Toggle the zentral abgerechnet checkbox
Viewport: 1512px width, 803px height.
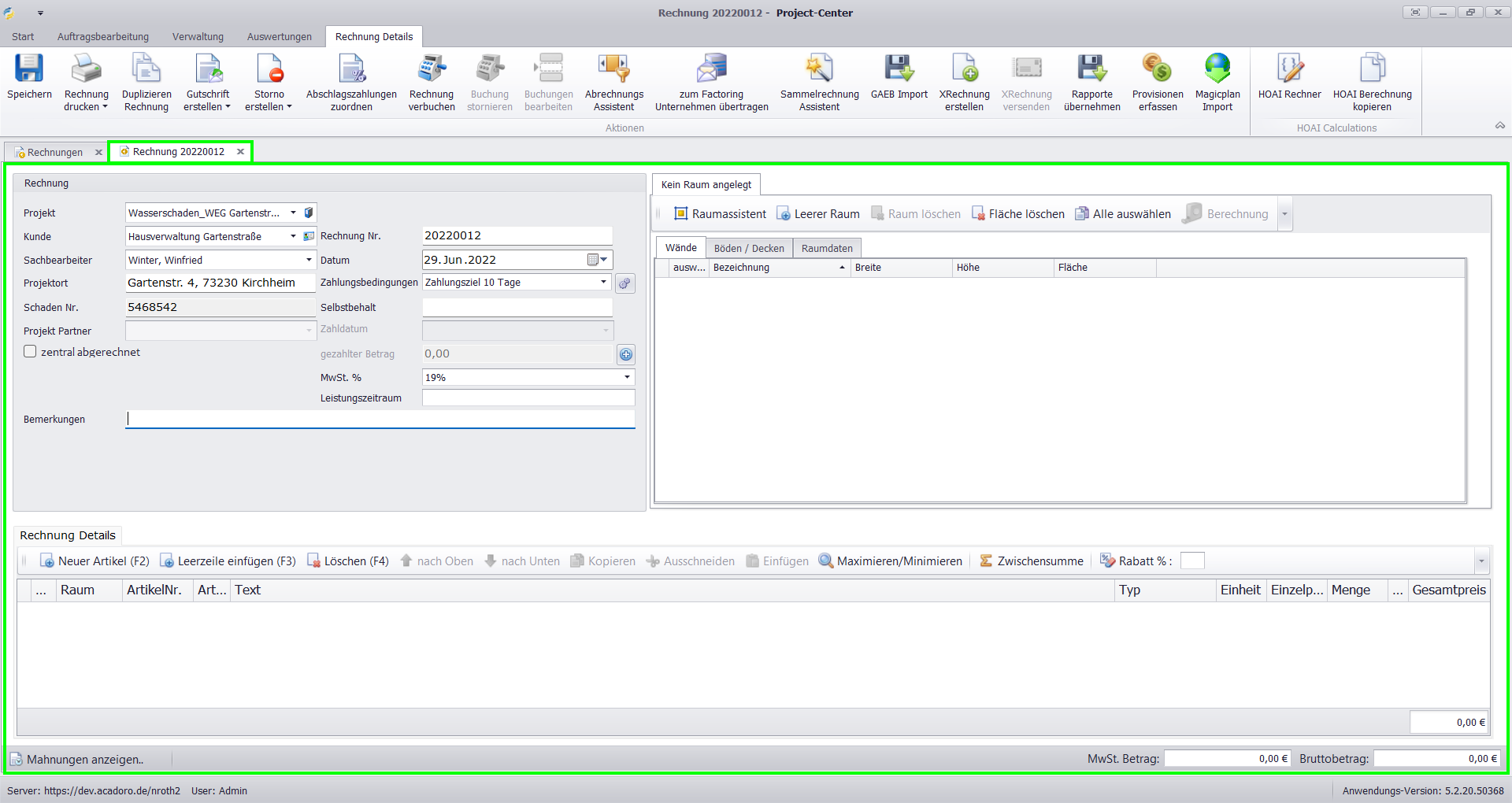(31, 352)
